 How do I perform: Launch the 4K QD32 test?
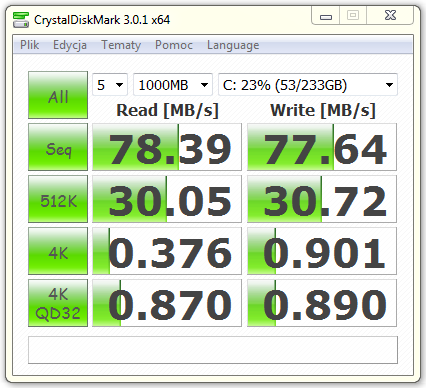(x=58, y=303)
